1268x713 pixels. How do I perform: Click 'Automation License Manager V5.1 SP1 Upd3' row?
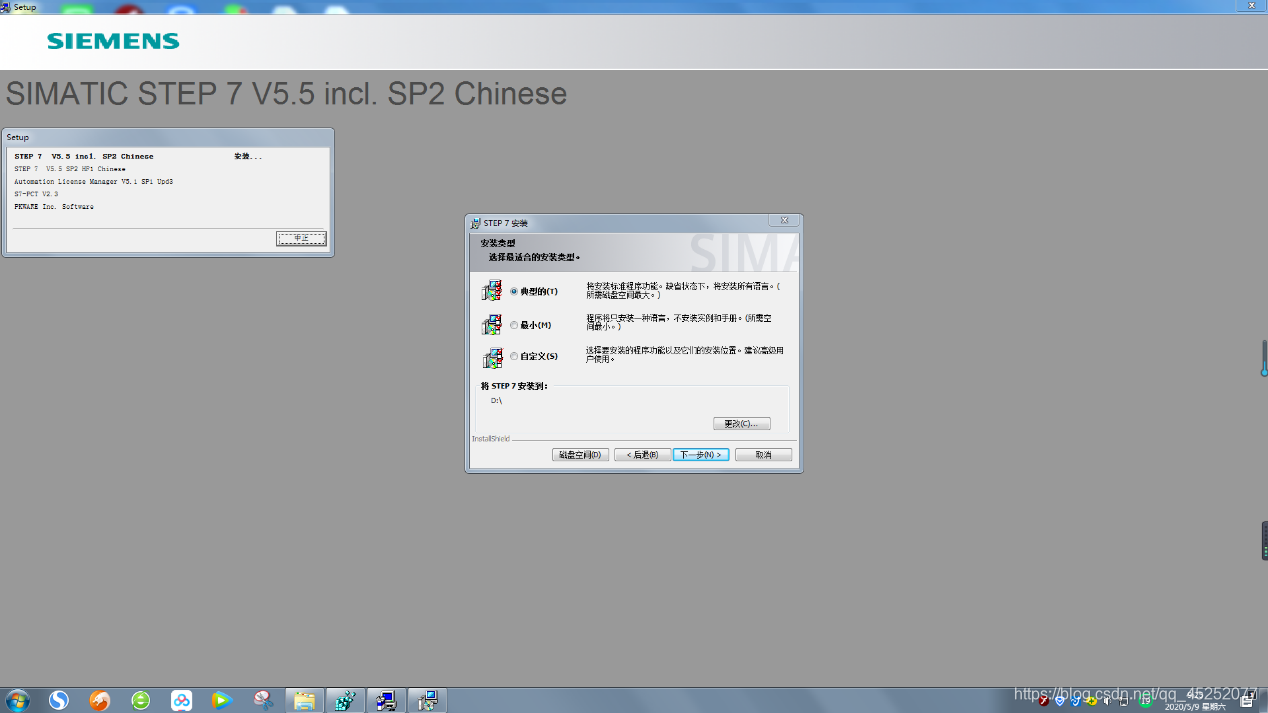(94, 182)
